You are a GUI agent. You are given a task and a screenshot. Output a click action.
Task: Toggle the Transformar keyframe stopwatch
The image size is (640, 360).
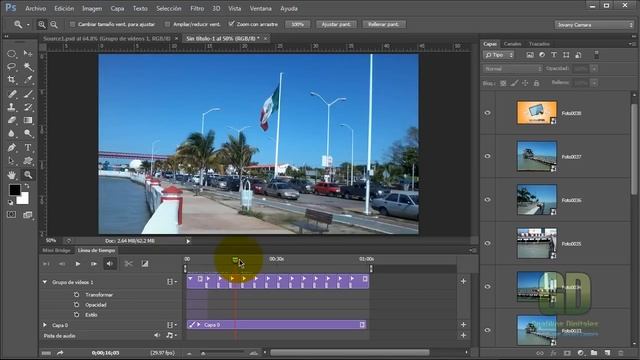tap(76, 294)
